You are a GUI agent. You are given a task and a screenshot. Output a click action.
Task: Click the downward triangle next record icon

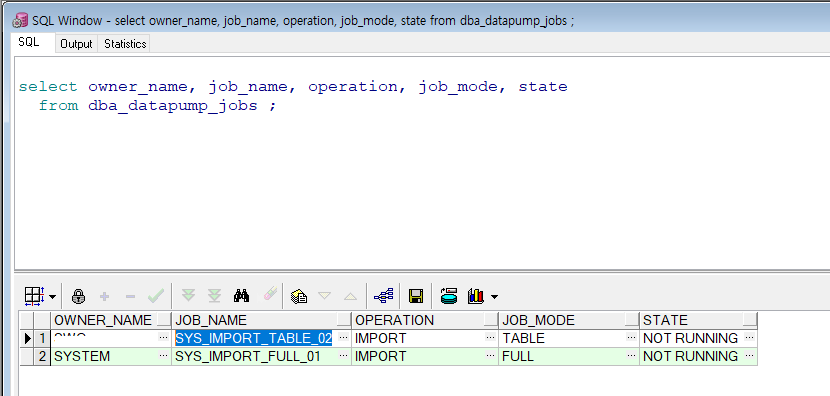tap(324, 296)
